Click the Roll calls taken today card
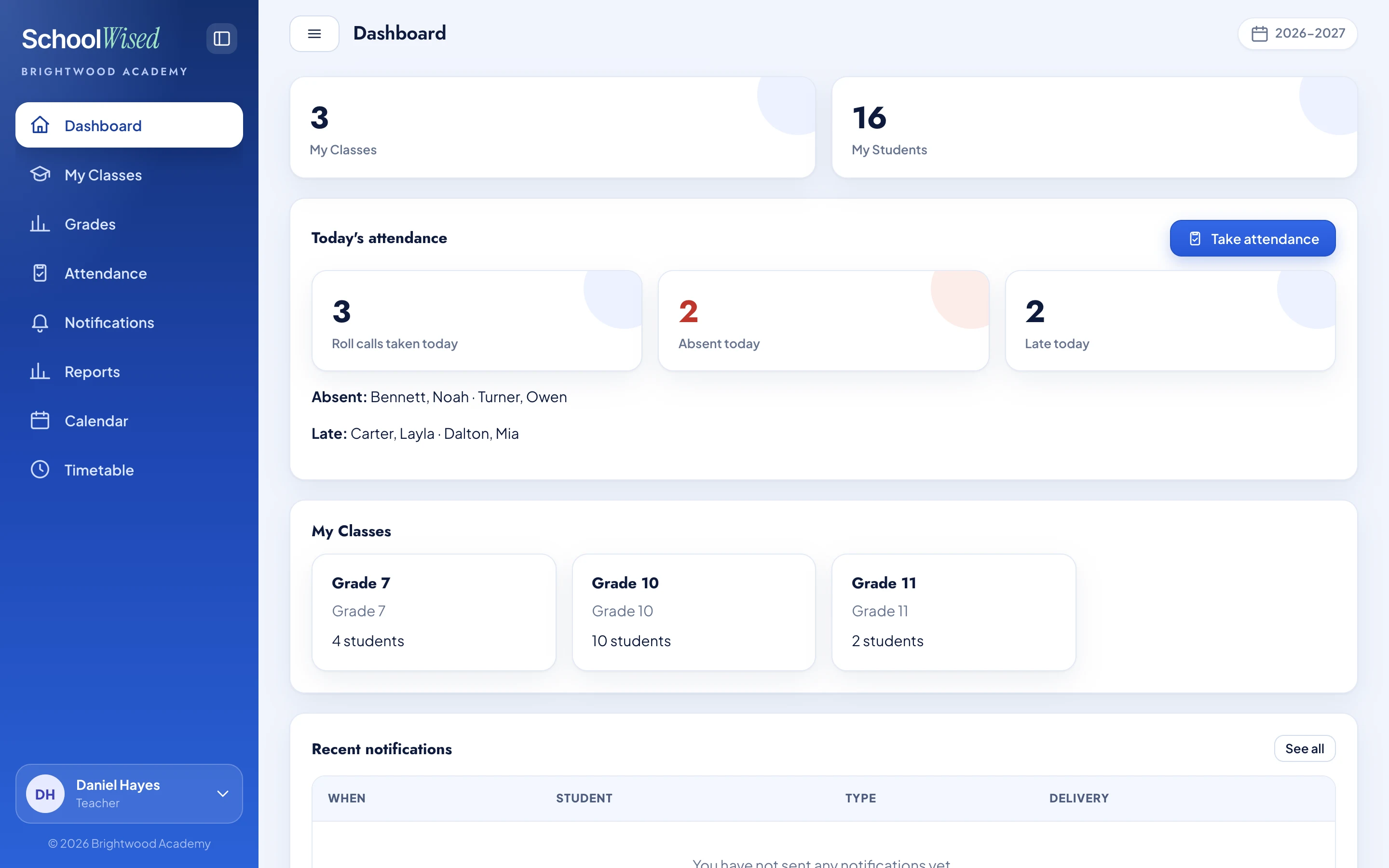The image size is (1389, 868). coord(477,321)
